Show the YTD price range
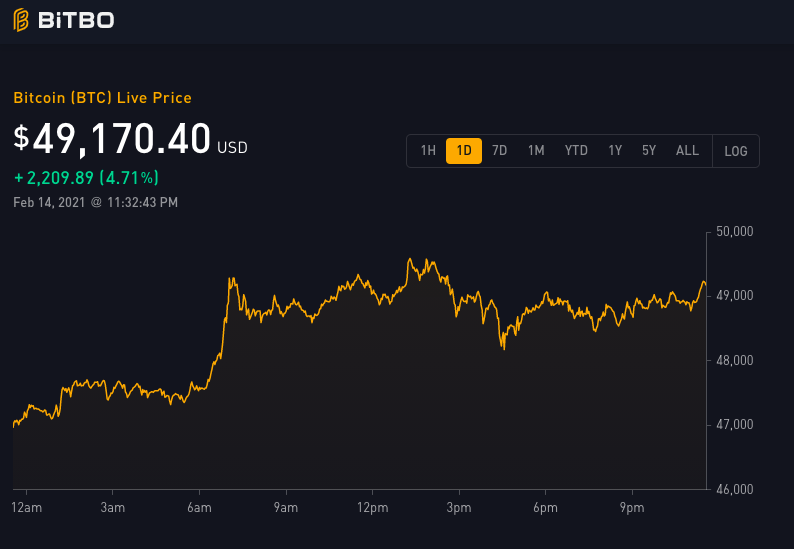This screenshot has width=794, height=549. click(x=576, y=150)
